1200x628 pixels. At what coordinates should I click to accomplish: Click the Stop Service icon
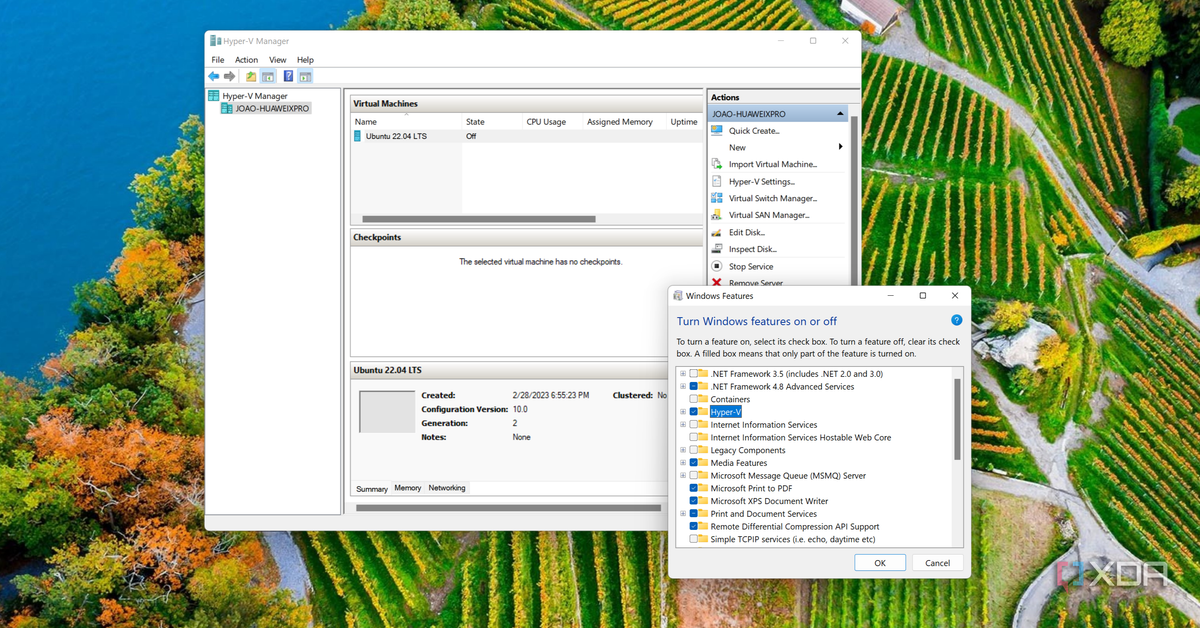[717, 266]
